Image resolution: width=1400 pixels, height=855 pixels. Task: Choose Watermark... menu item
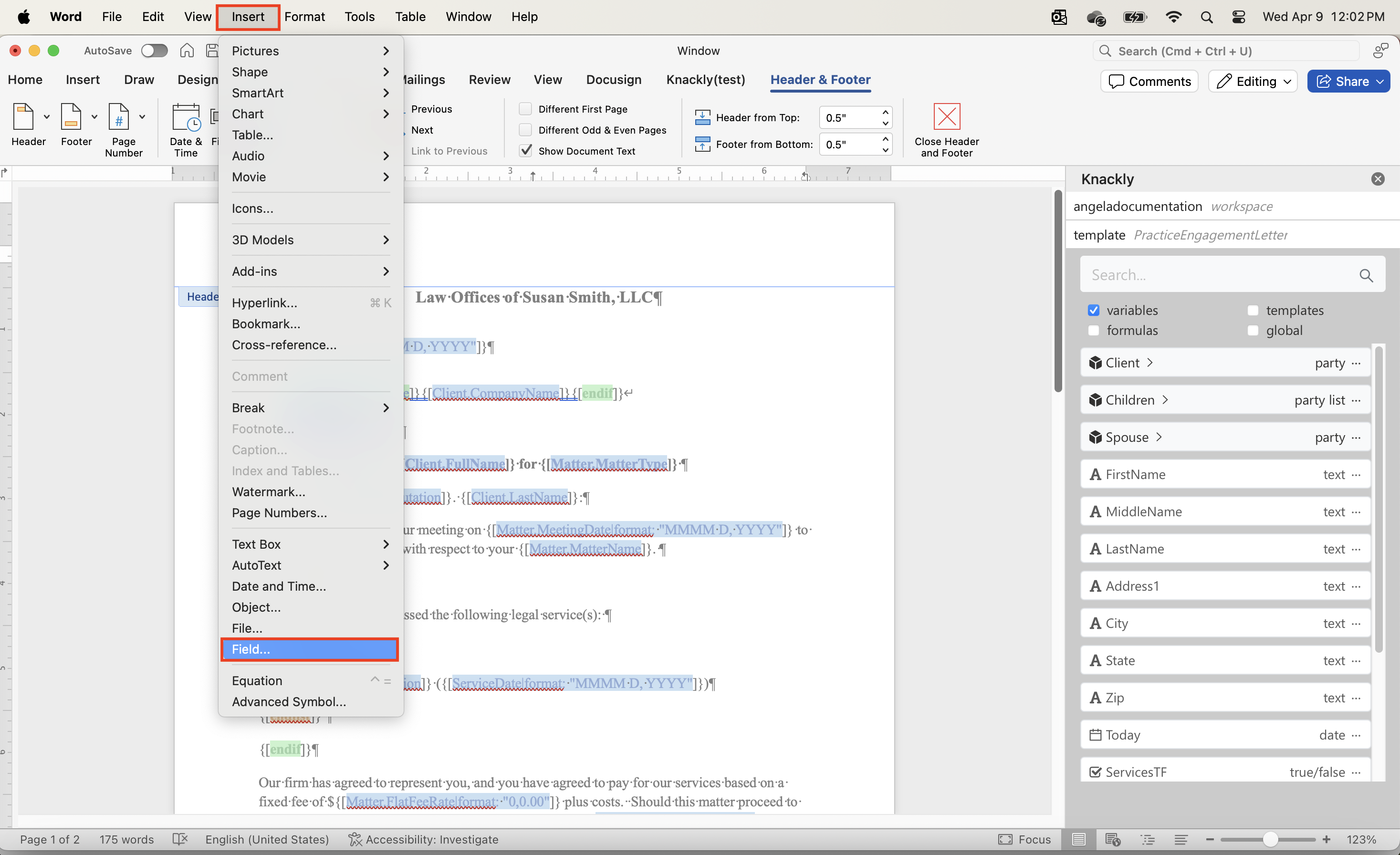[311, 492]
